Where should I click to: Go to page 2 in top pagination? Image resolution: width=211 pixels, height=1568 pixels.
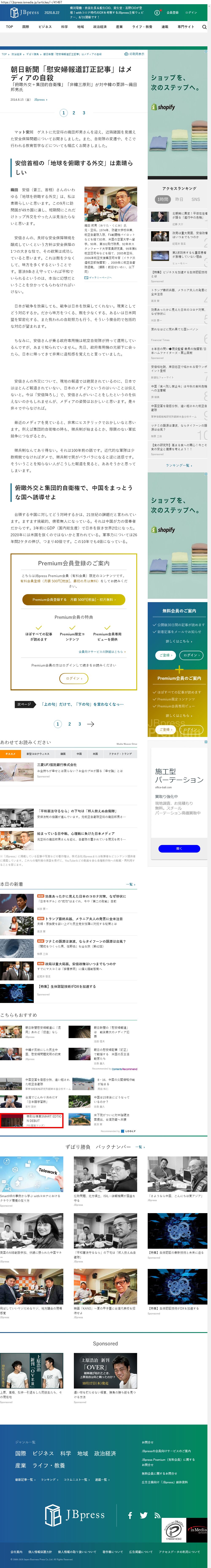click(x=74, y=113)
